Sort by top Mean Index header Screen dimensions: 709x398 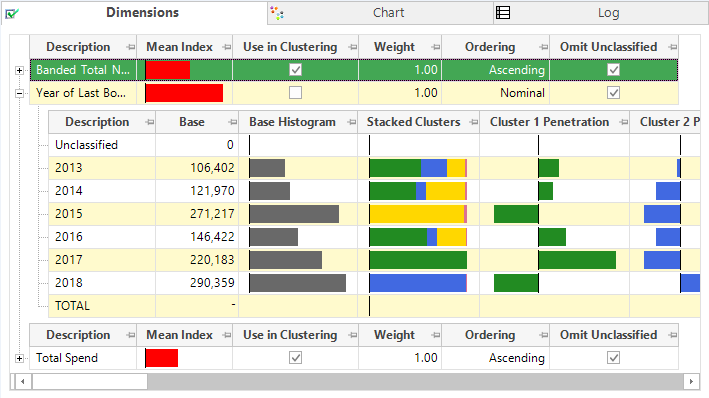tap(180, 47)
